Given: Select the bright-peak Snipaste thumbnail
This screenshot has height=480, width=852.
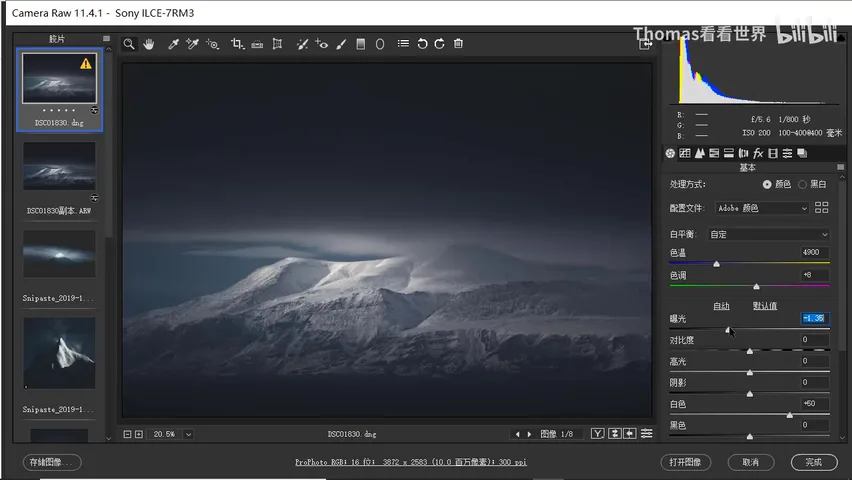Looking at the screenshot, I should 59,254.
